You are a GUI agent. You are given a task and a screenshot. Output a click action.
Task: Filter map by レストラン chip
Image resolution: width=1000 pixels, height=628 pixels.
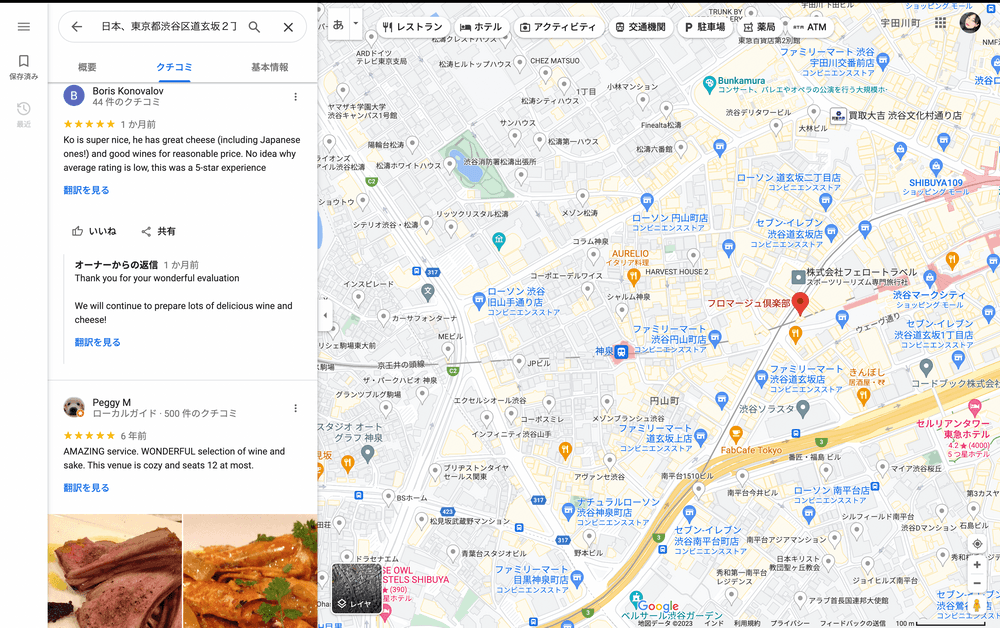click(413, 27)
